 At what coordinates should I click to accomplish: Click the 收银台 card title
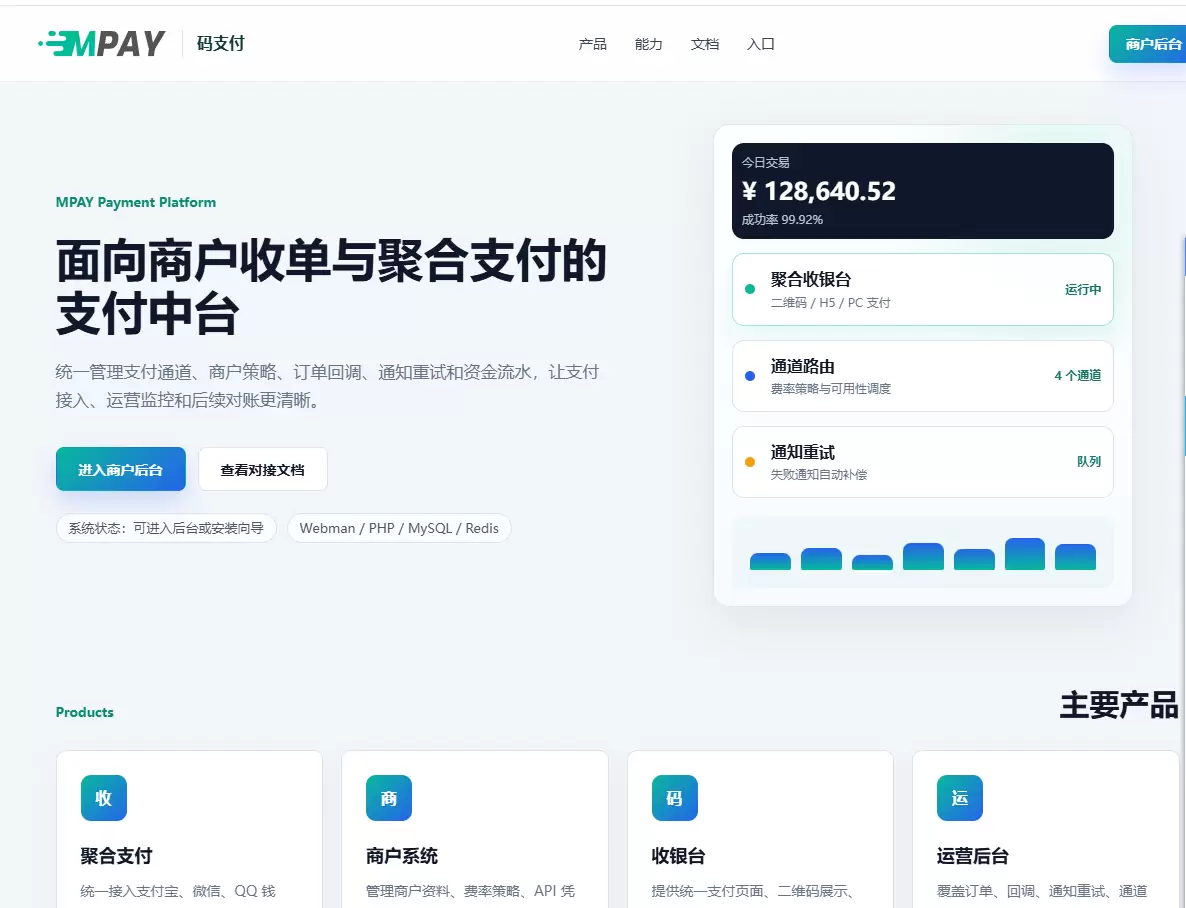[678, 856]
